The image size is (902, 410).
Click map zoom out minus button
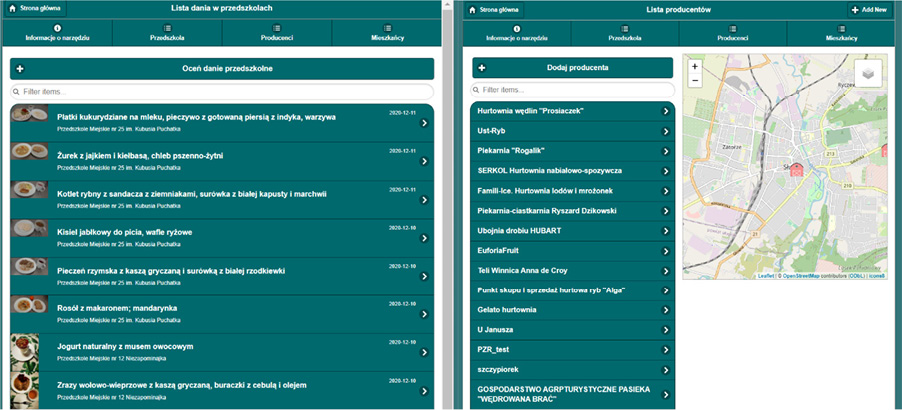tap(695, 80)
